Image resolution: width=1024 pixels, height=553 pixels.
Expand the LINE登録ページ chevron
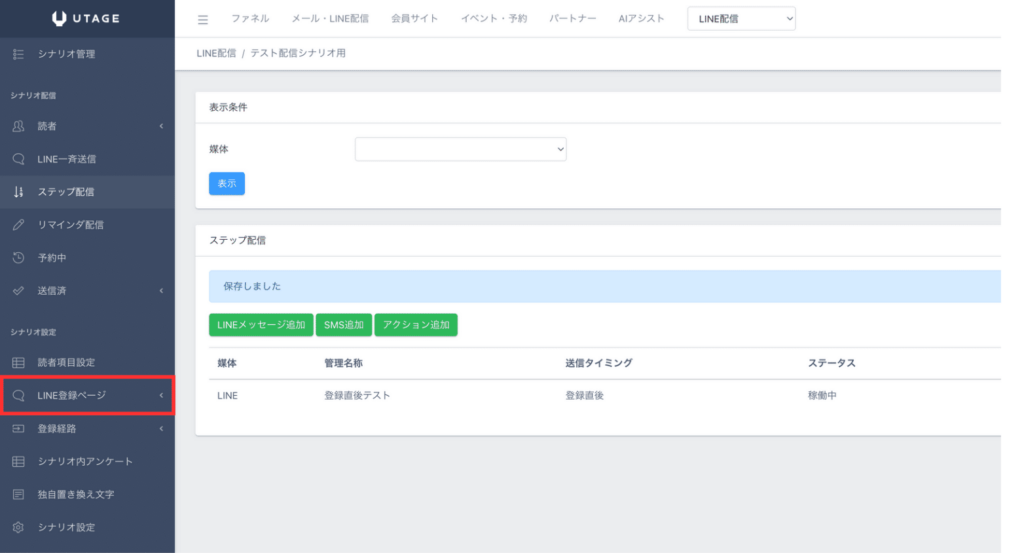coord(161,396)
